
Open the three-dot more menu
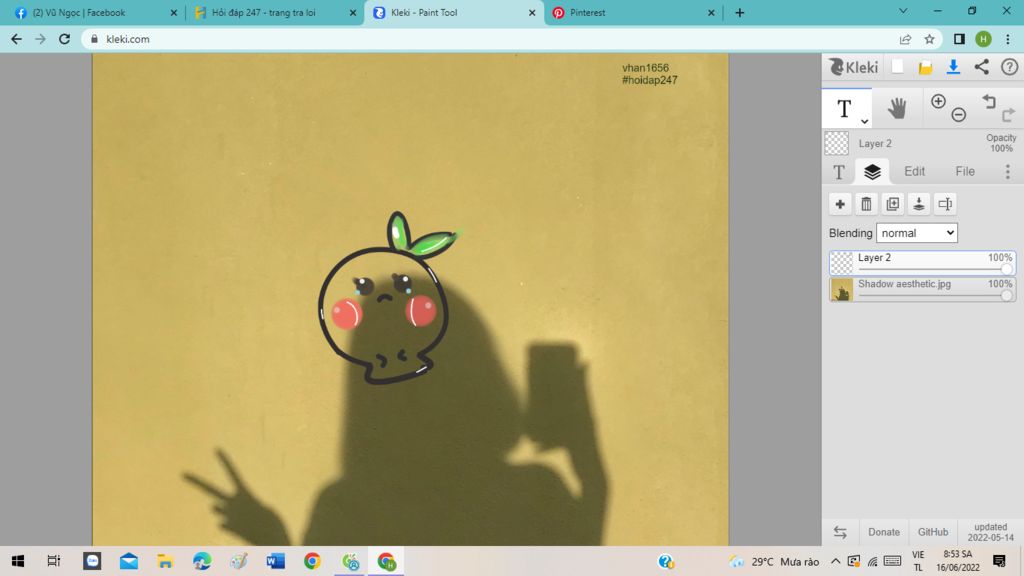[x=1008, y=172]
